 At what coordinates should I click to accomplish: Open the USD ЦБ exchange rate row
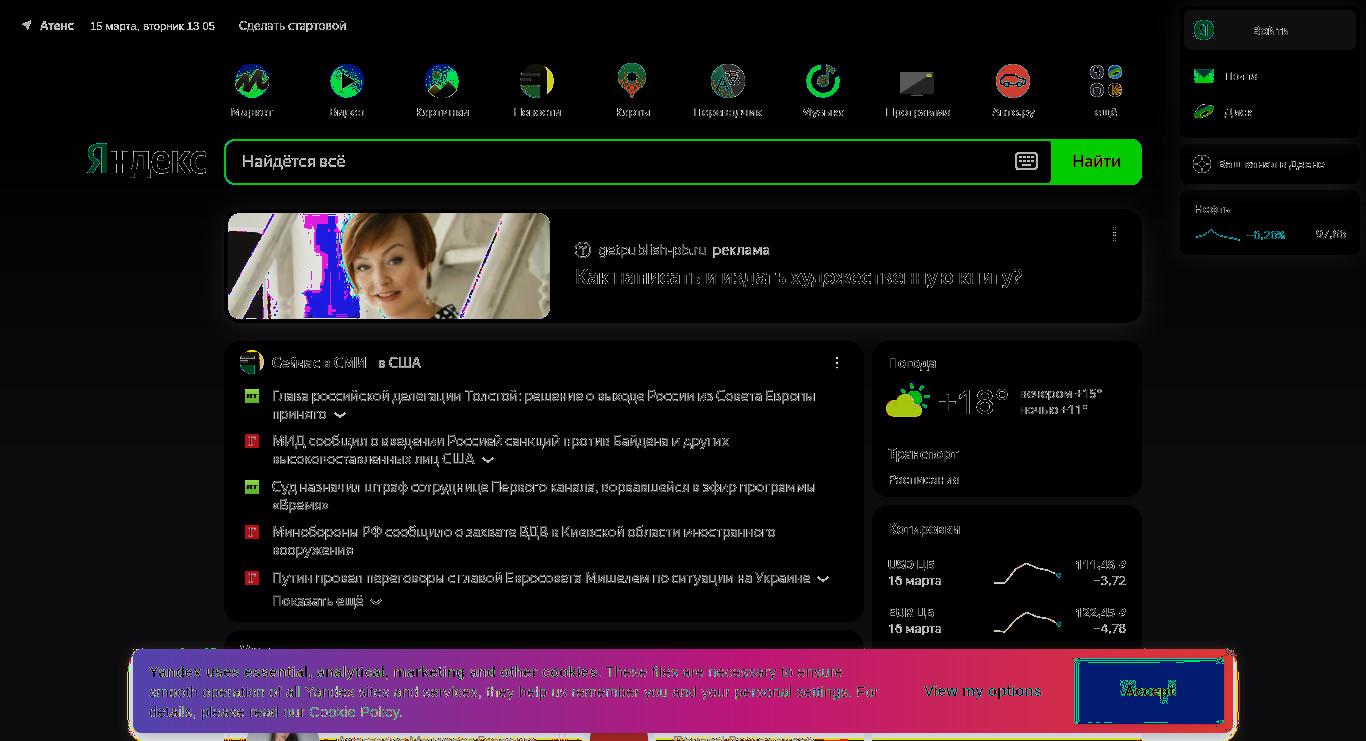click(1007, 573)
